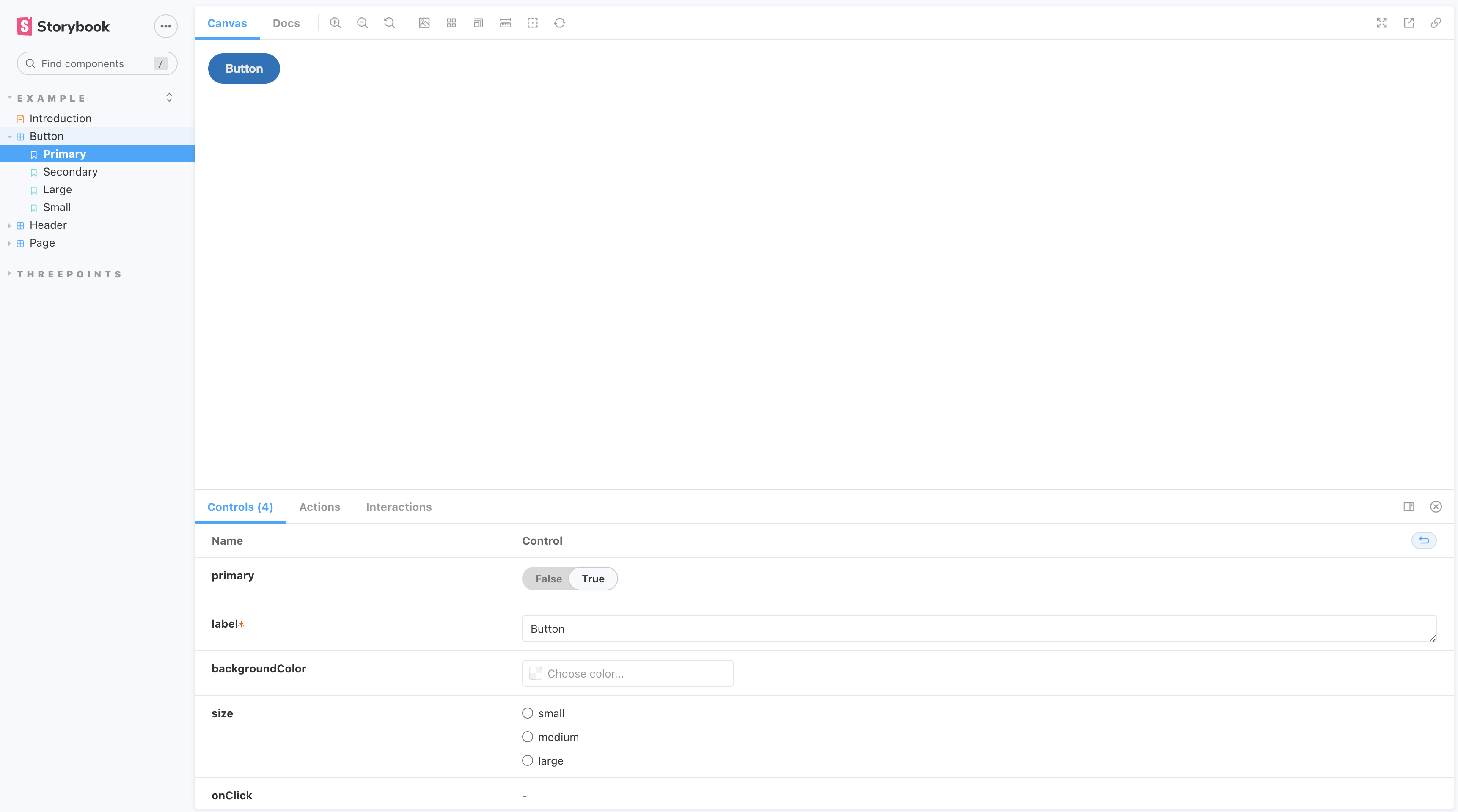Set the primary toggle to False
Image resolution: width=1458 pixels, height=812 pixels.
(548, 579)
